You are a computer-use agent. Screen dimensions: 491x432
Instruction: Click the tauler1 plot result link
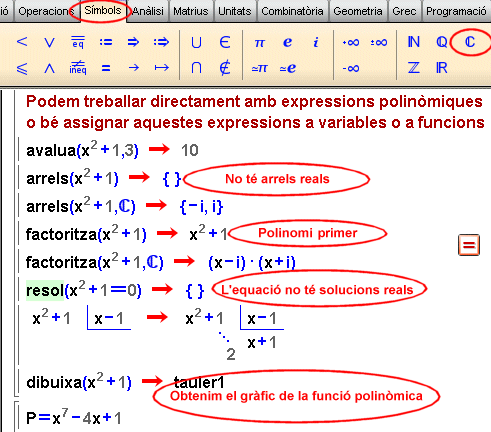point(199,382)
